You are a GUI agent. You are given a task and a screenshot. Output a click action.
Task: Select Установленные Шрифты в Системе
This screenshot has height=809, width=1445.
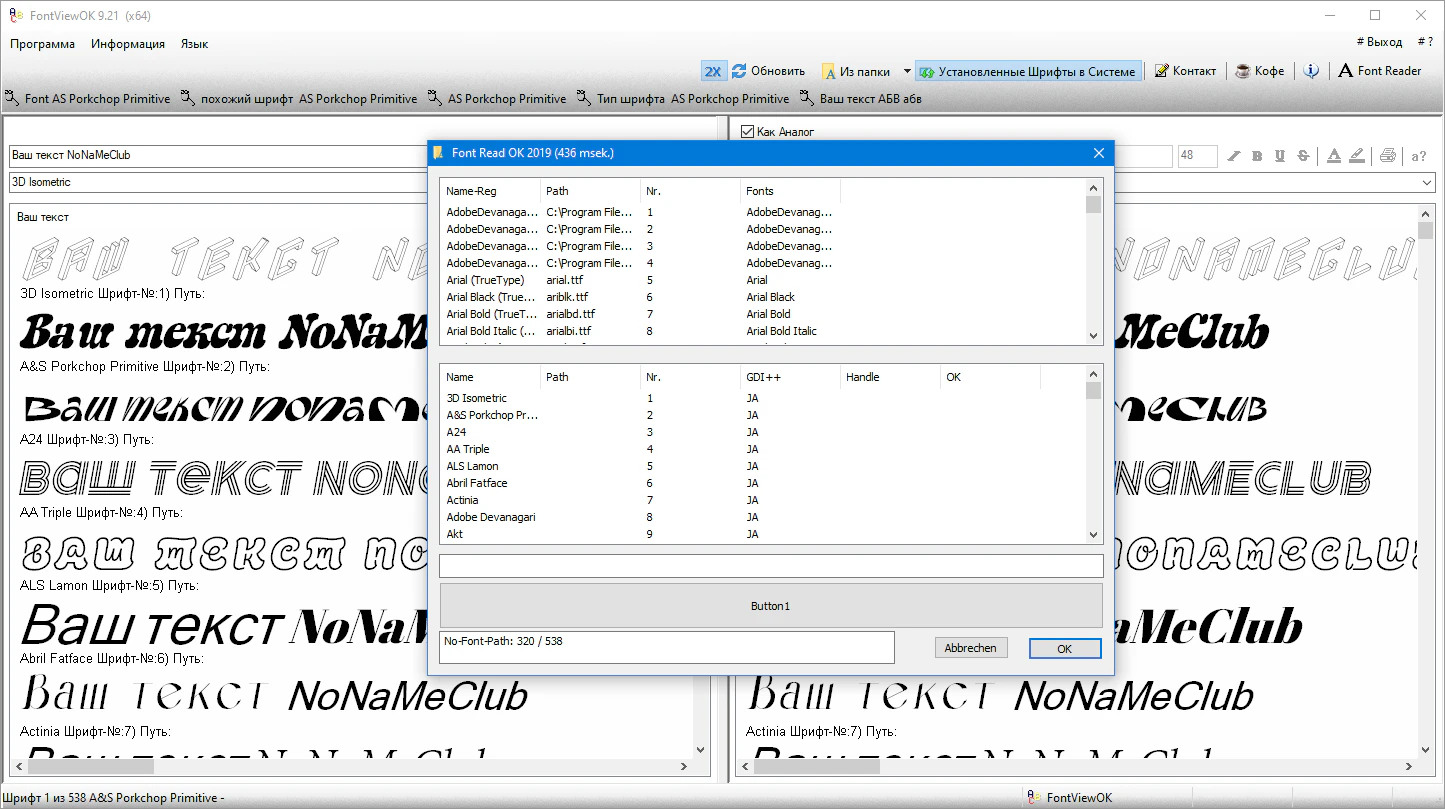(x=1028, y=71)
